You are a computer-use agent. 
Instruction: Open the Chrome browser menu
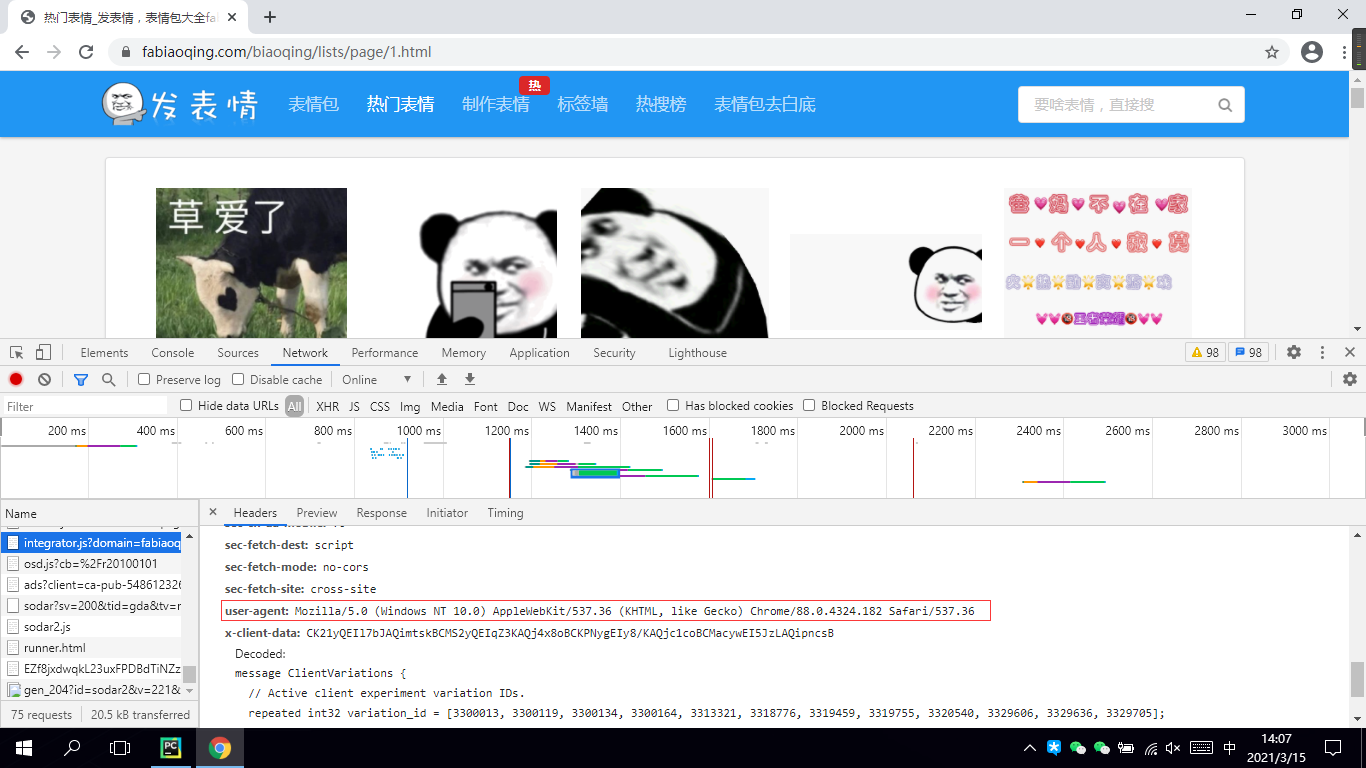(1343, 51)
